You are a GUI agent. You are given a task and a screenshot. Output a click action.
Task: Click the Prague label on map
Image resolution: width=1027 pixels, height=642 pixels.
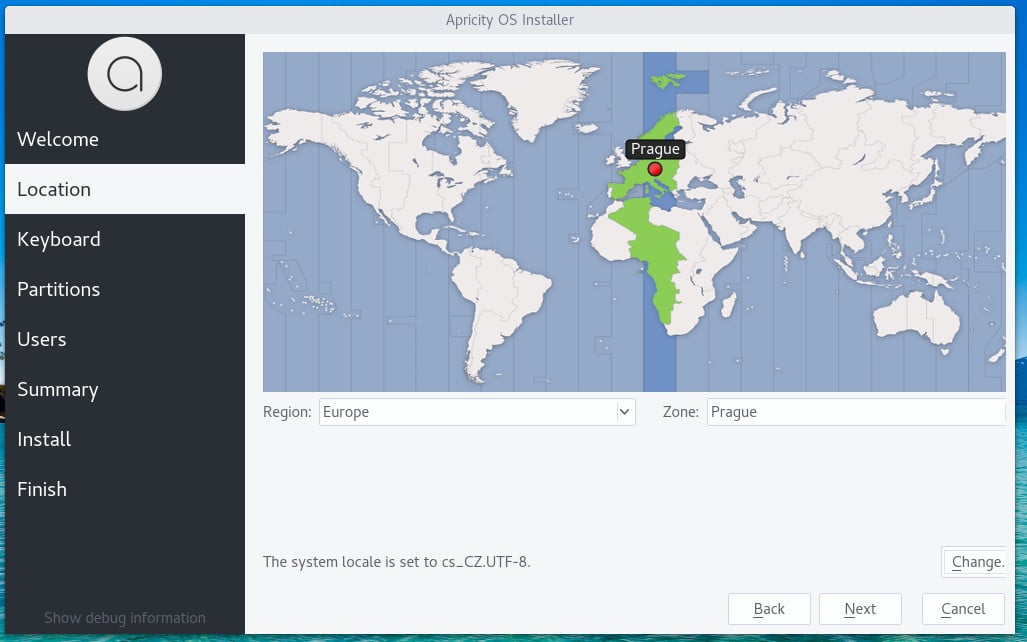[655, 149]
